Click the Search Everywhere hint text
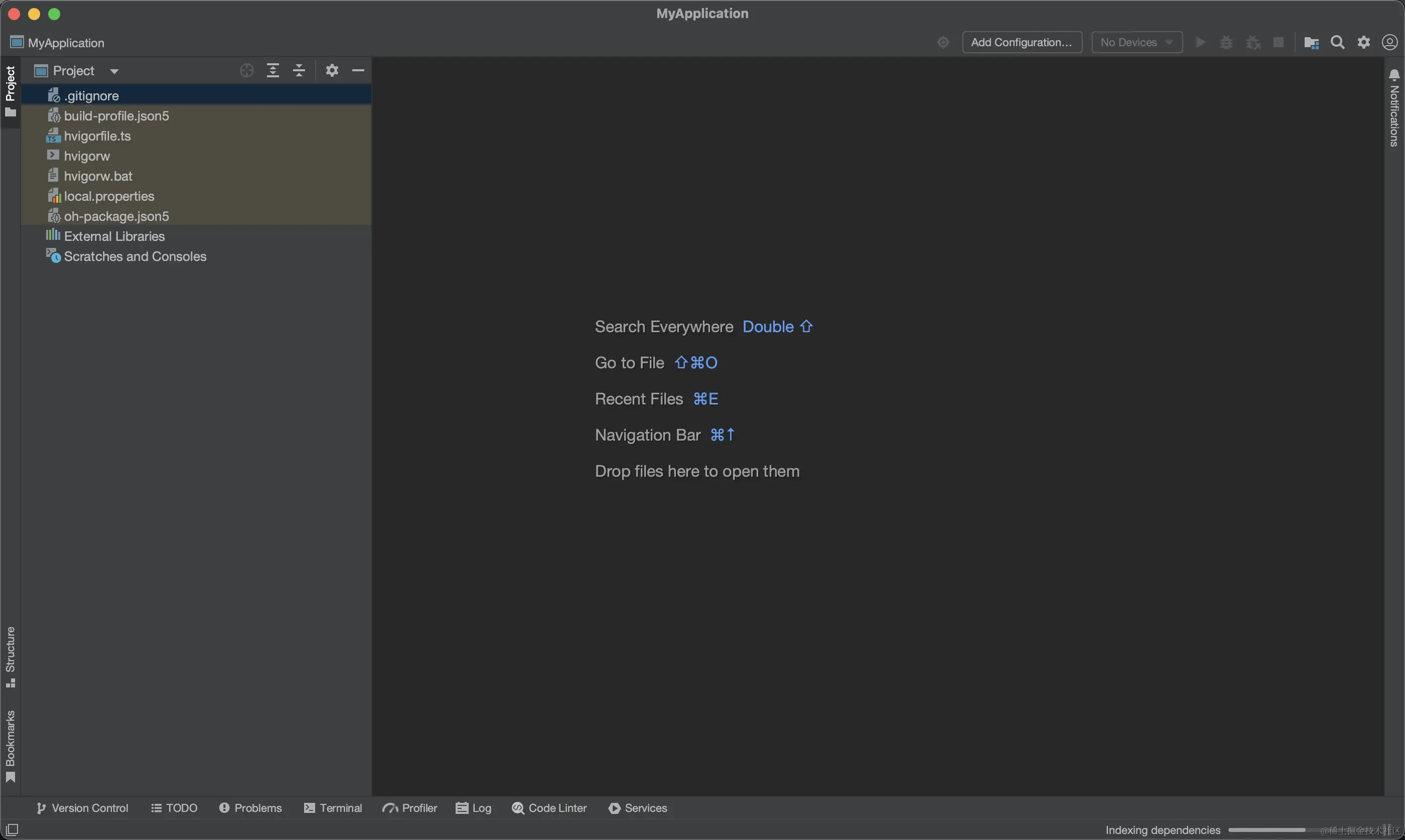The image size is (1405, 840). tap(664, 327)
